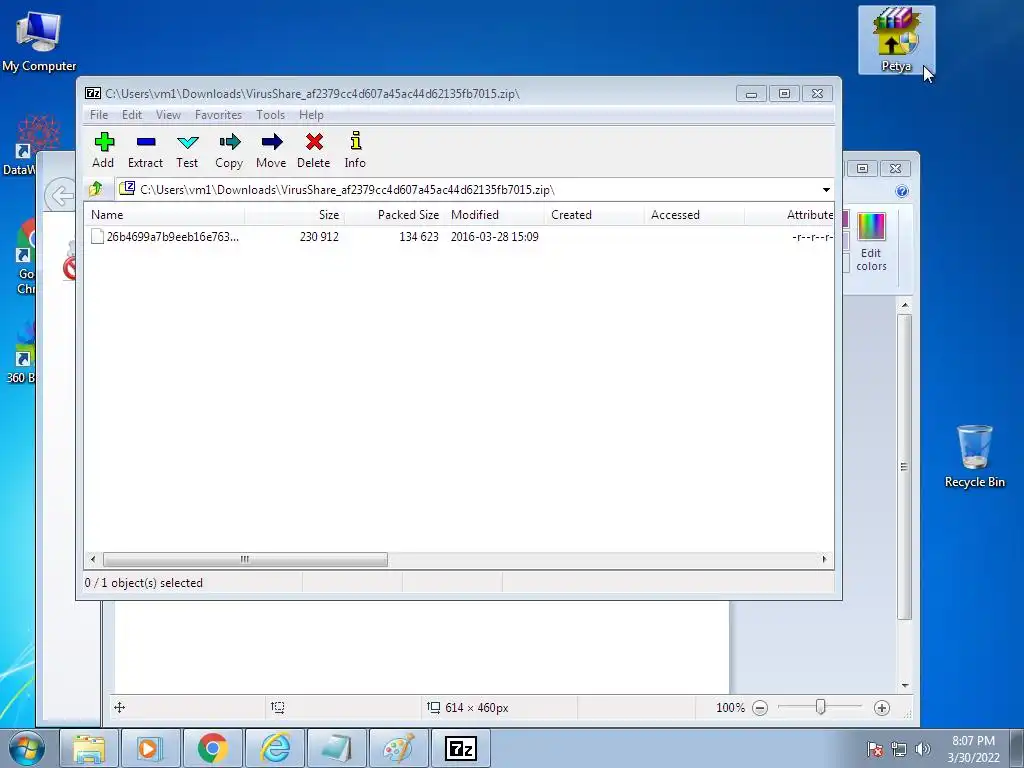The height and width of the screenshot is (768, 1024).
Task: Click the network tray icon
Action: tap(899, 749)
